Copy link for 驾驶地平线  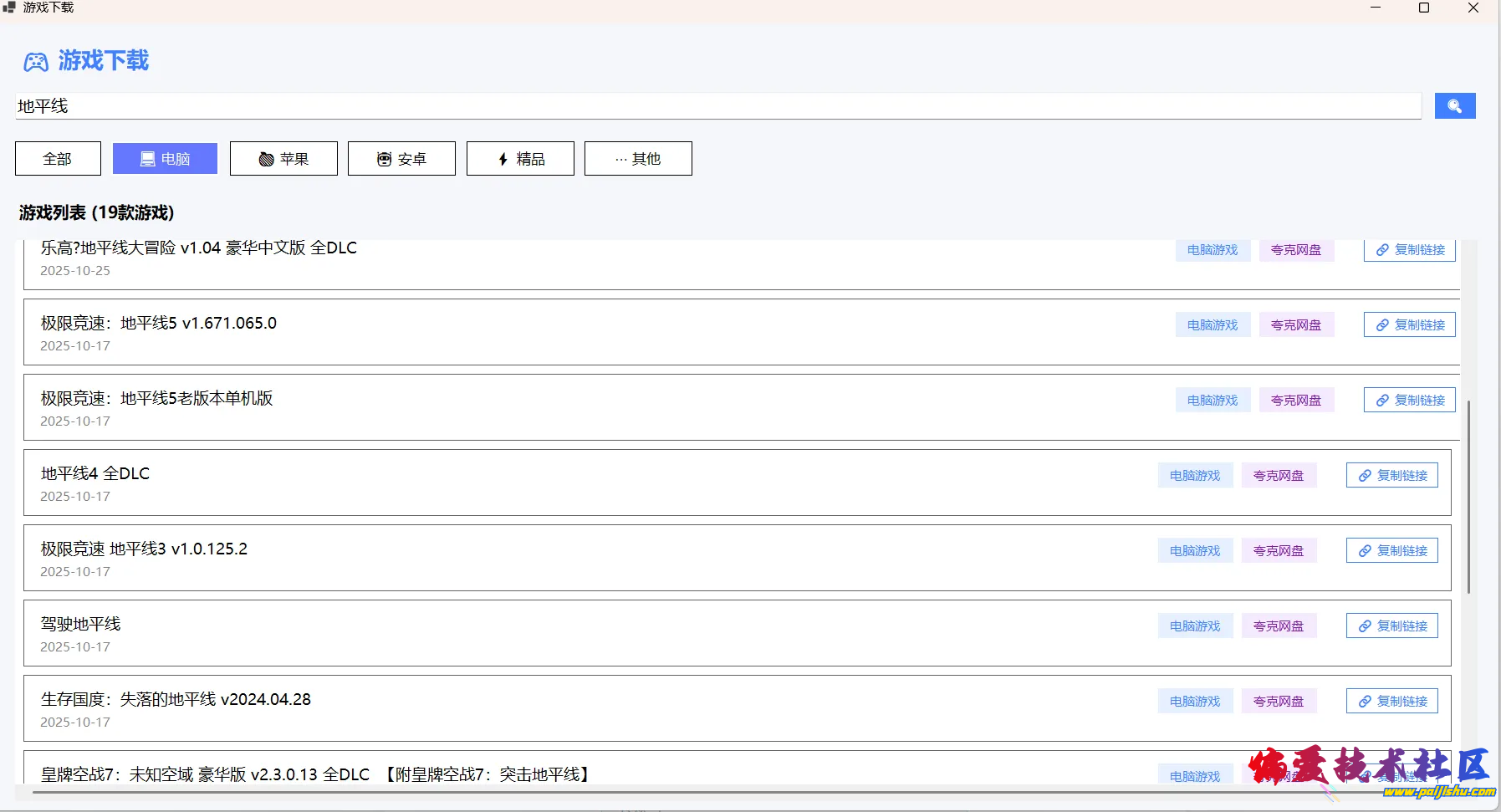coord(1391,626)
